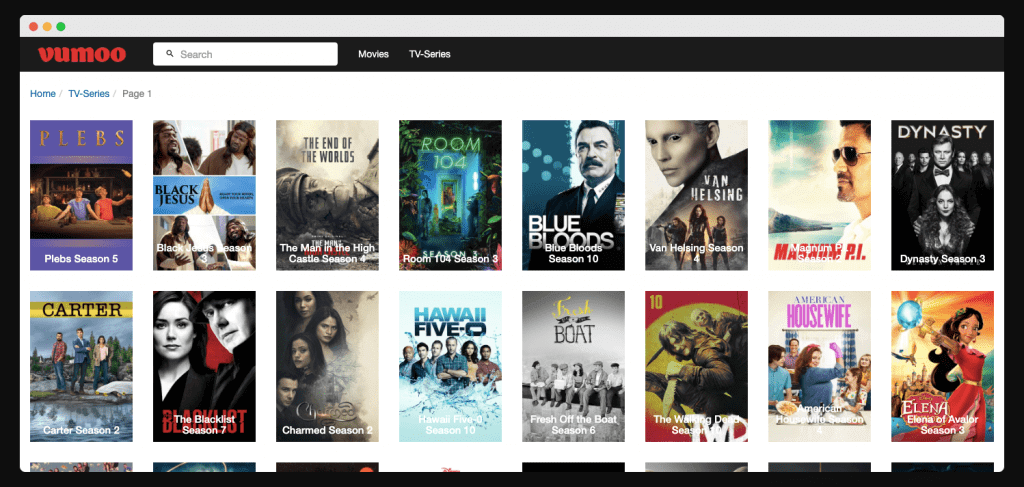The height and width of the screenshot is (487, 1024).
Task: Open the Charmed Season 2 poster
Action: tap(327, 366)
